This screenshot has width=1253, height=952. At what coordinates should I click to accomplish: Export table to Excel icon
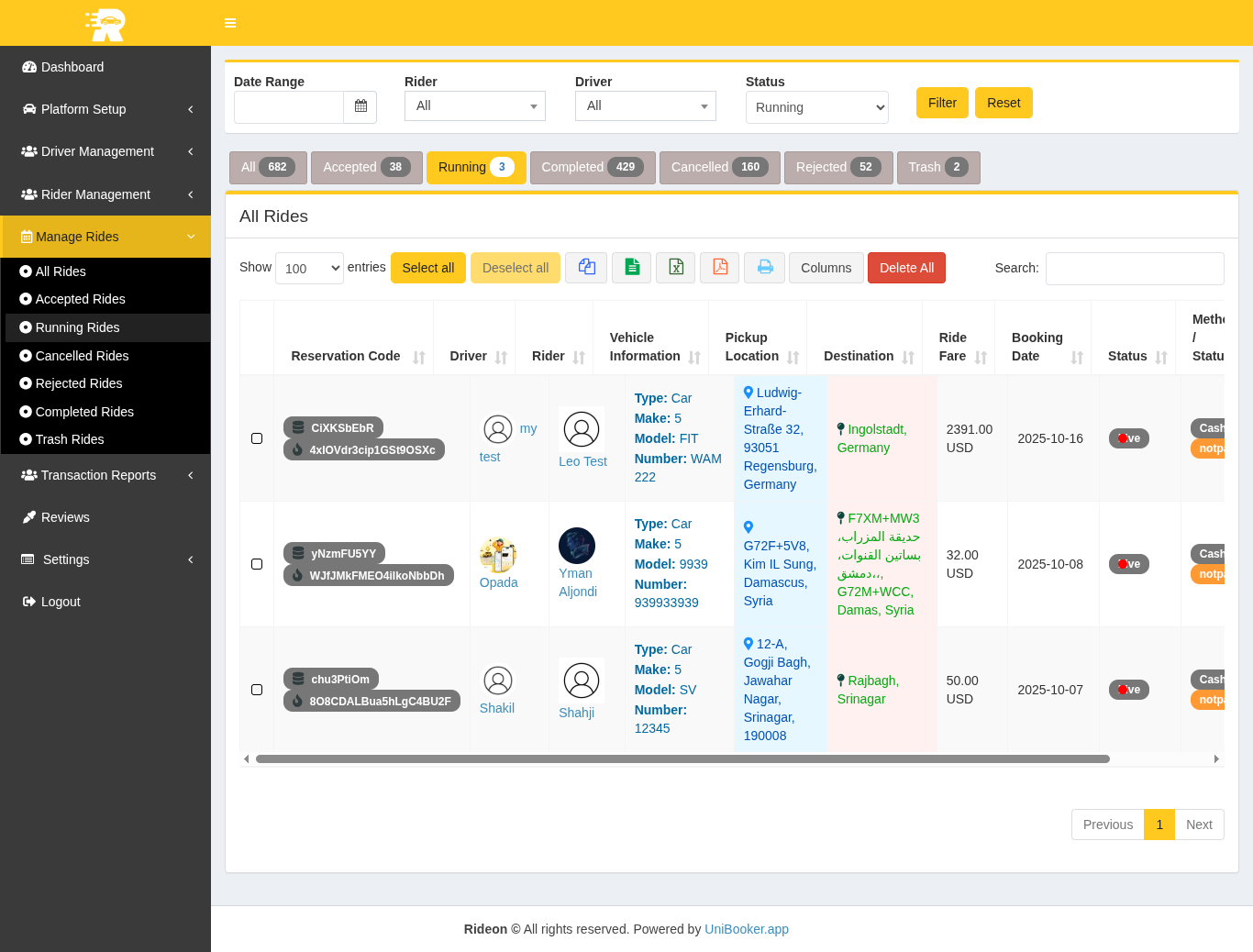tap(676, 268)
